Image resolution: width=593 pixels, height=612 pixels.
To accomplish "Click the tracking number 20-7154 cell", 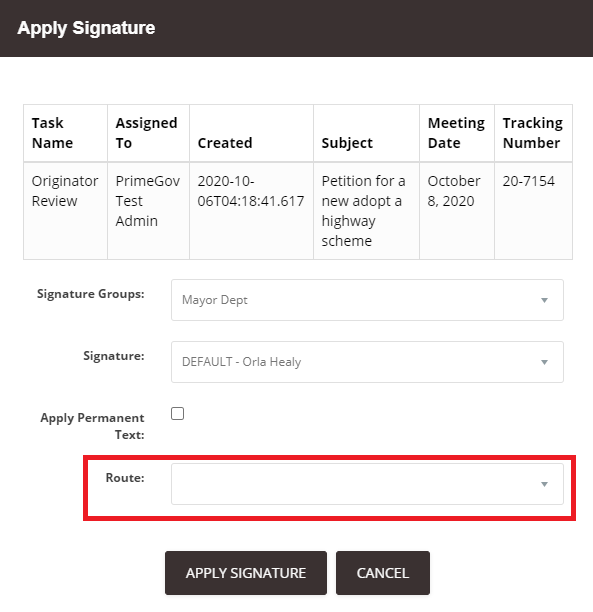I will [534, 211].
